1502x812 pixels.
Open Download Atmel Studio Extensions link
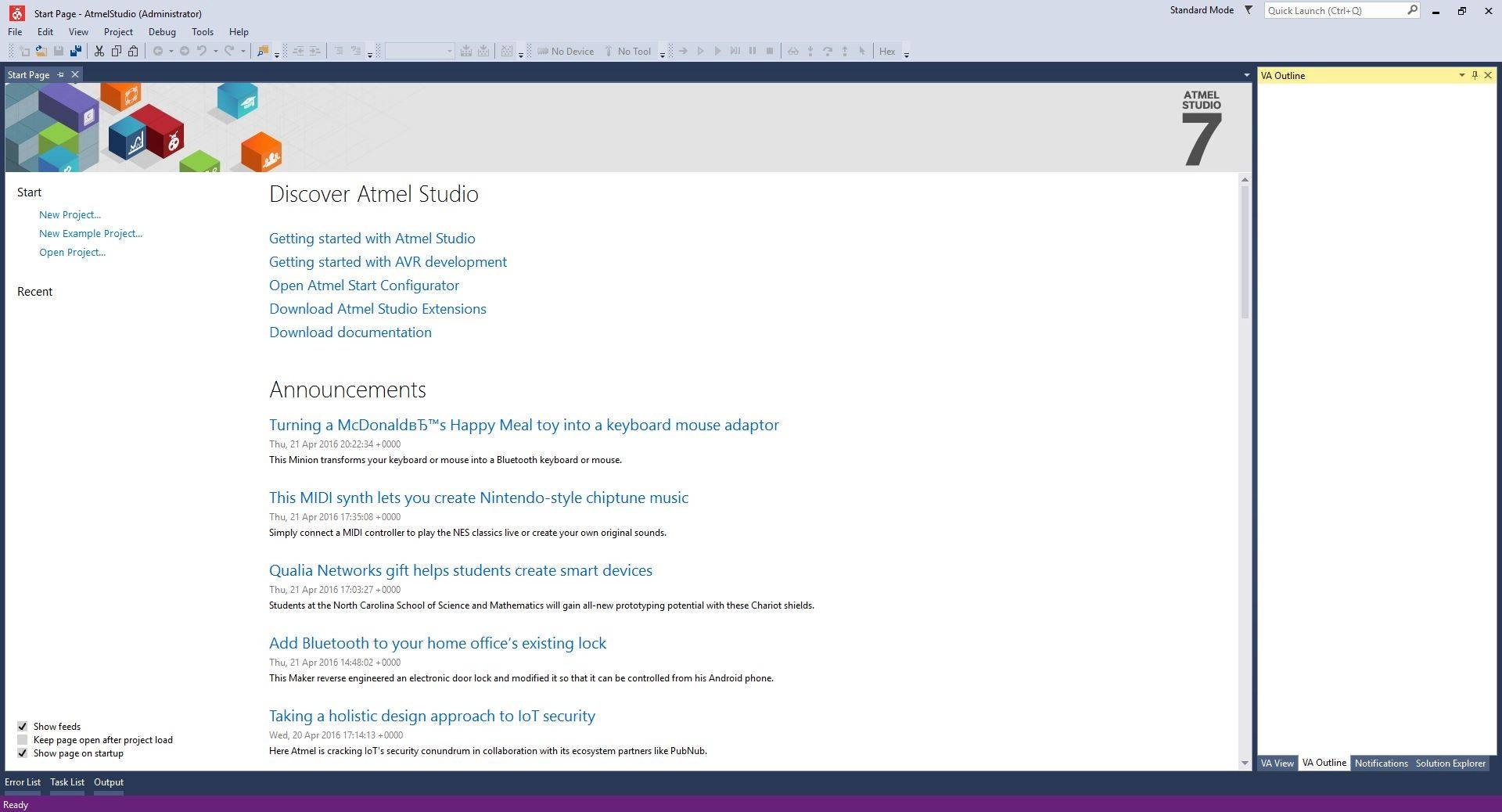click(378, 308)
